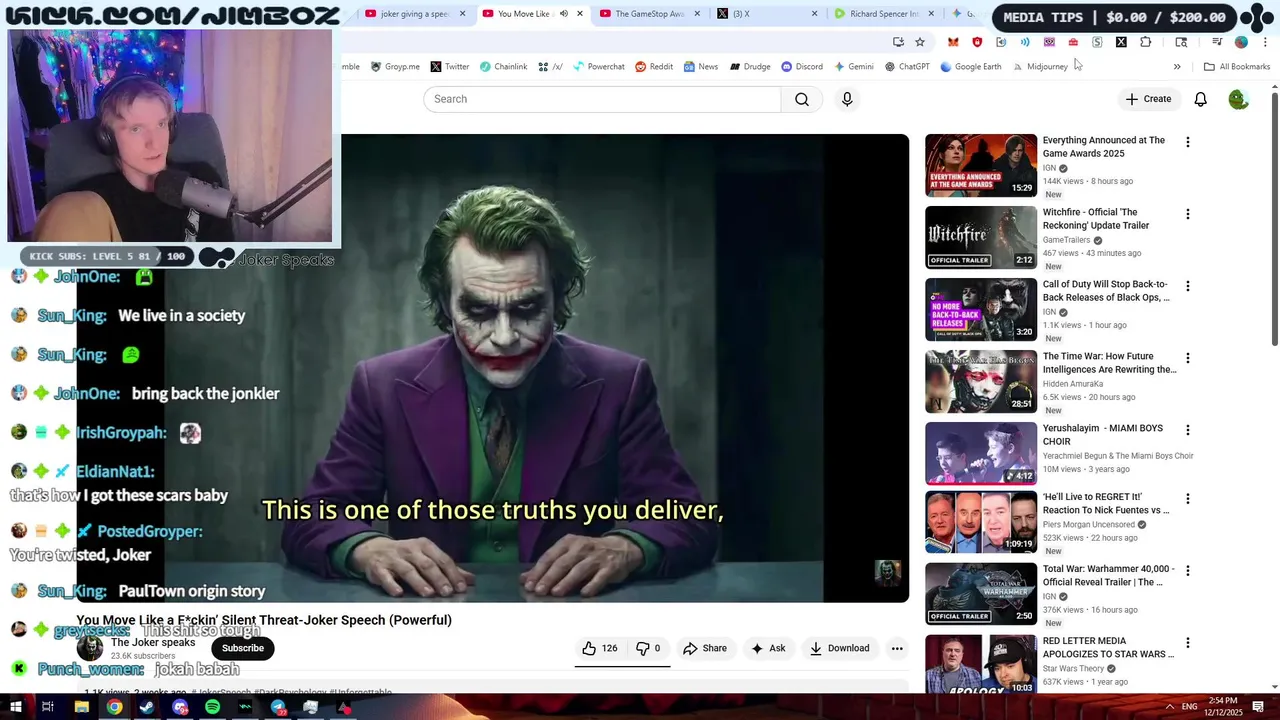Open the Windows Start menu

click(x=16, y=707)
